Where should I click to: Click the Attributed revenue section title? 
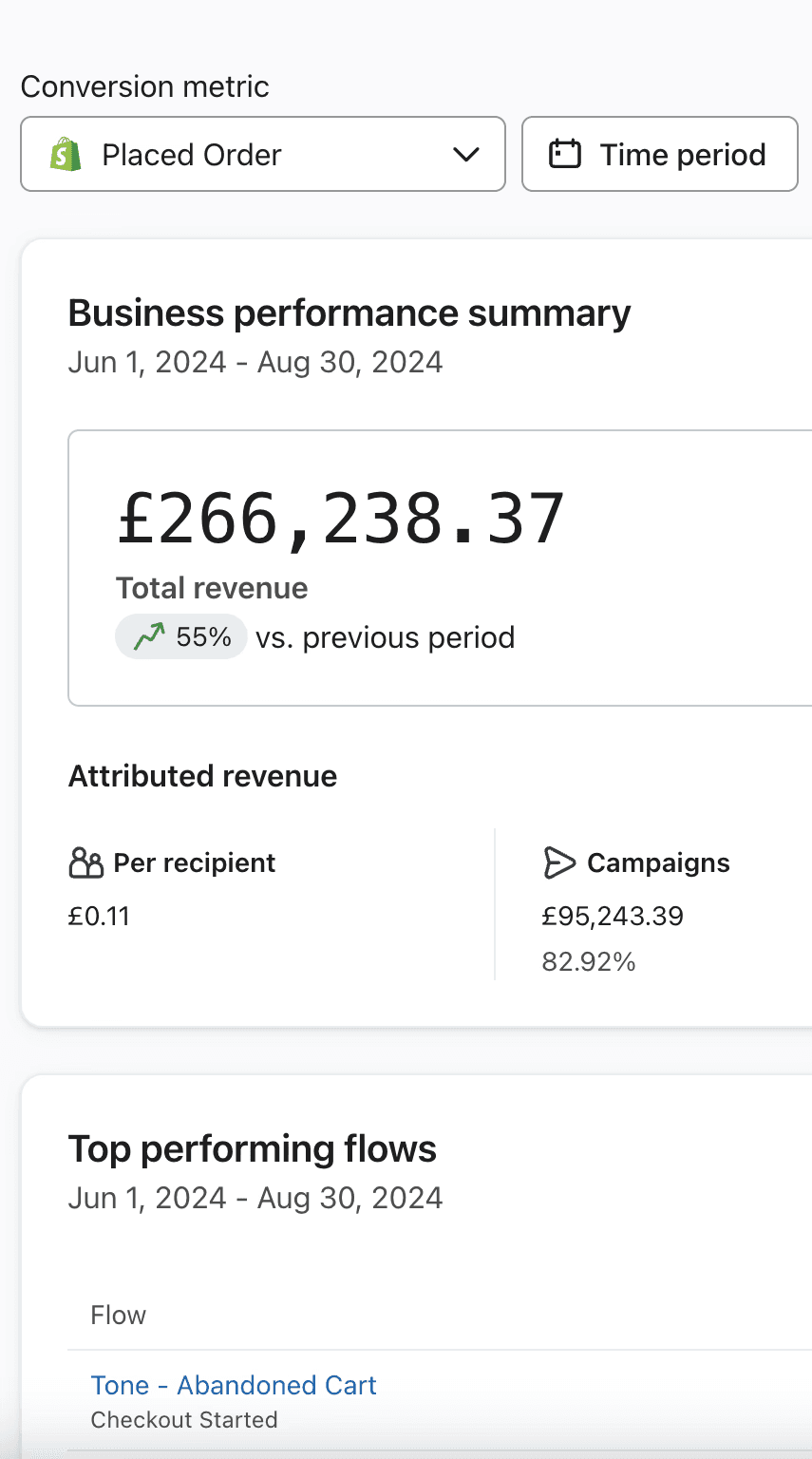202,776
